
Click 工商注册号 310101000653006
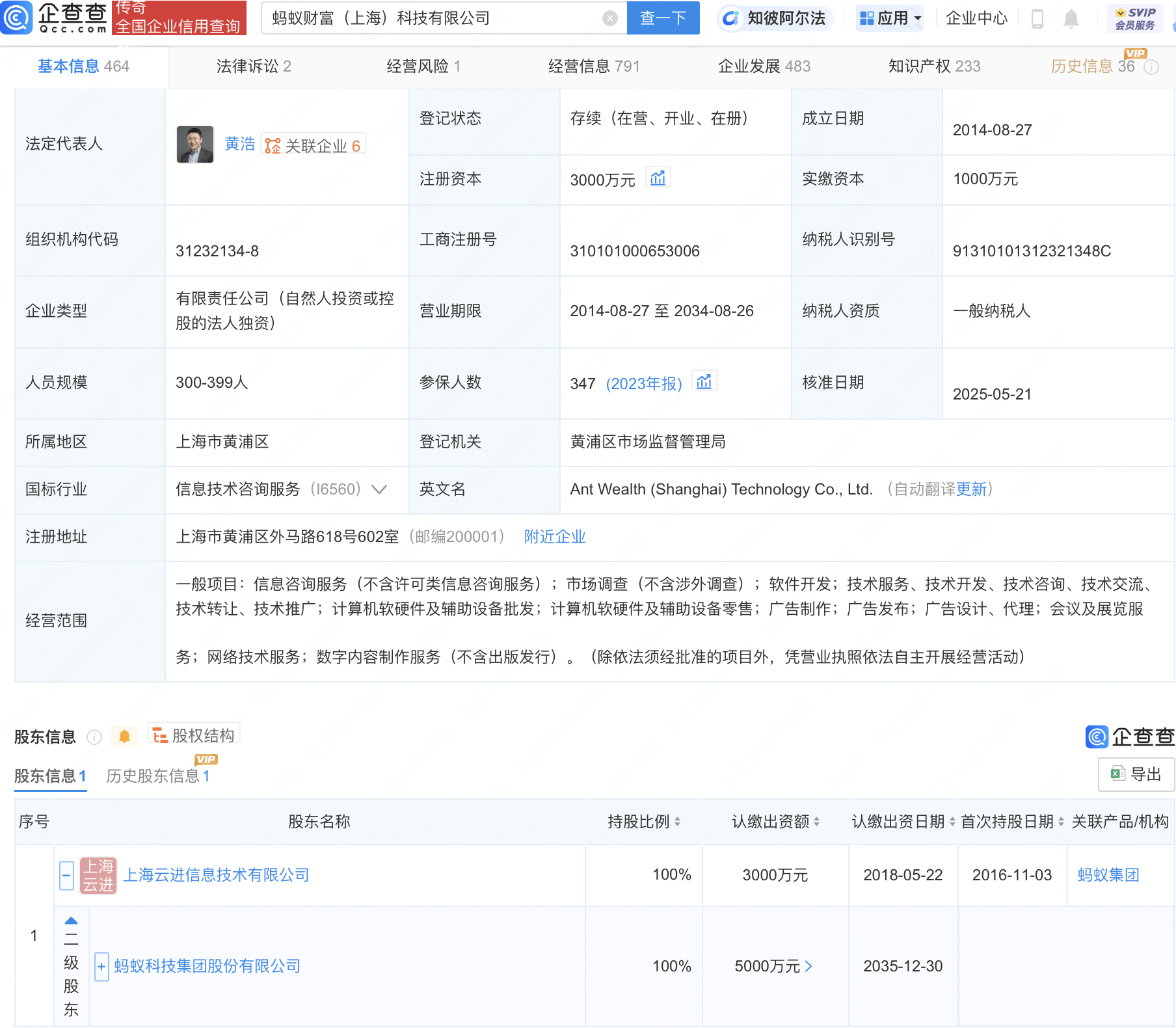(x=635, y=251)
